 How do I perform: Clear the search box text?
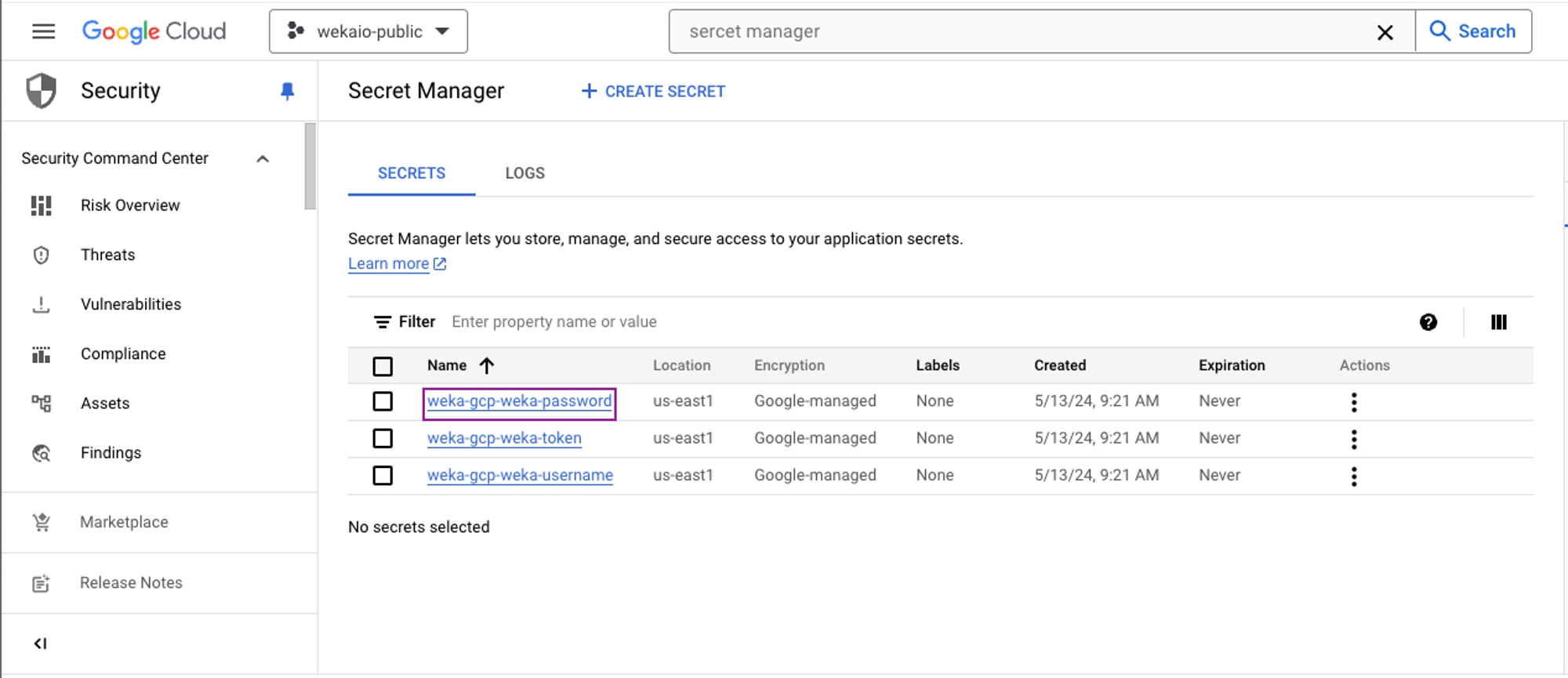tap(1385, 32)
